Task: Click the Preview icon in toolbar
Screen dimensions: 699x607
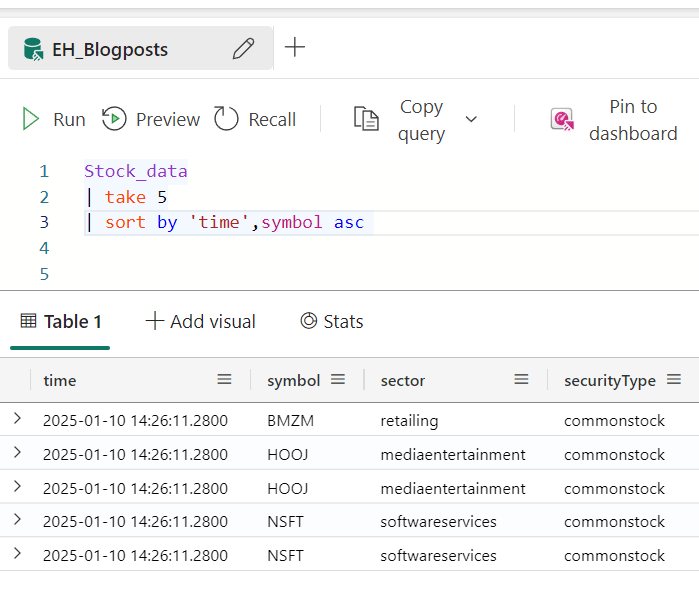Action: (x=114, y=120)
